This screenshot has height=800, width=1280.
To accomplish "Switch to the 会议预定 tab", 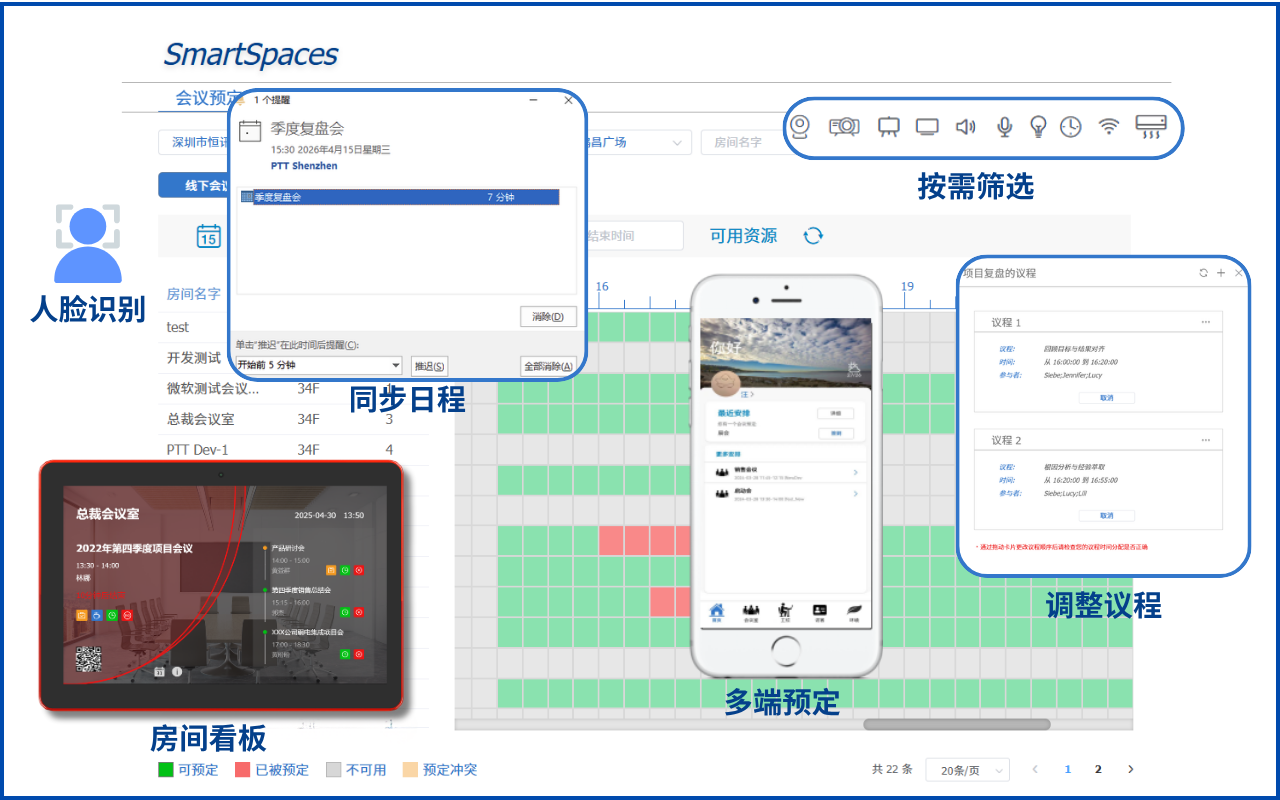I will [203, 98].
